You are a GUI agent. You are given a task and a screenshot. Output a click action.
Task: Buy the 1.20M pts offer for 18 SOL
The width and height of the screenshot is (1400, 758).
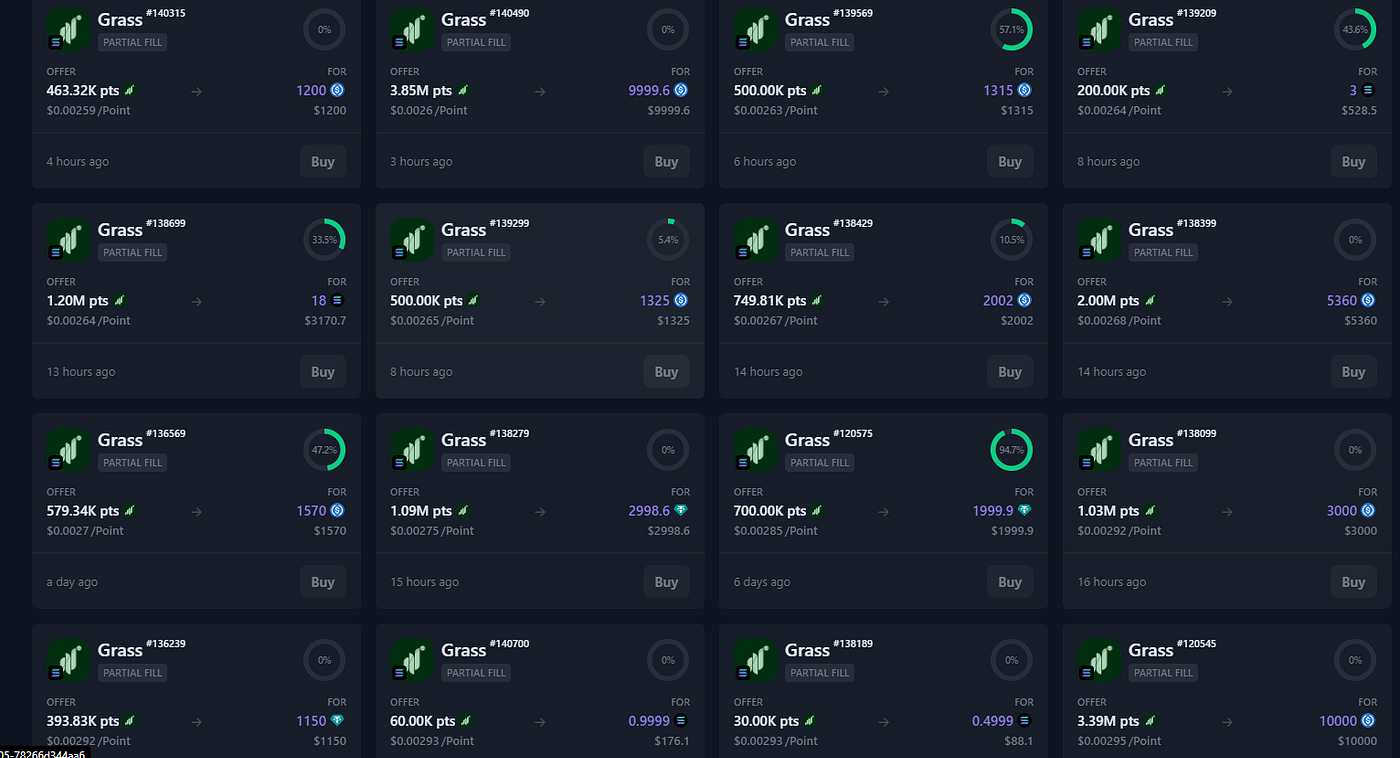point(323,371)
